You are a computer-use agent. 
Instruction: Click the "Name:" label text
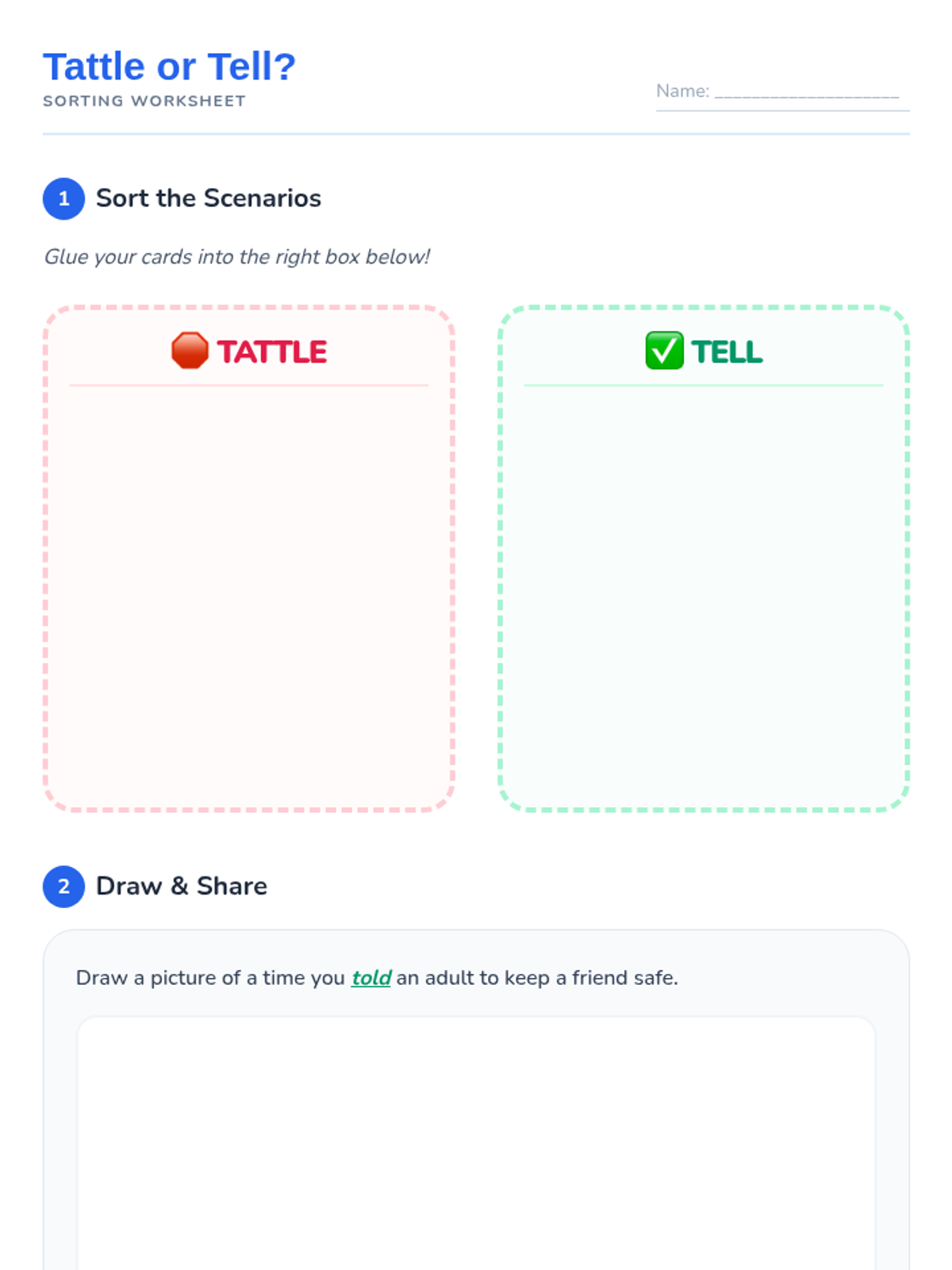point(682,91)
